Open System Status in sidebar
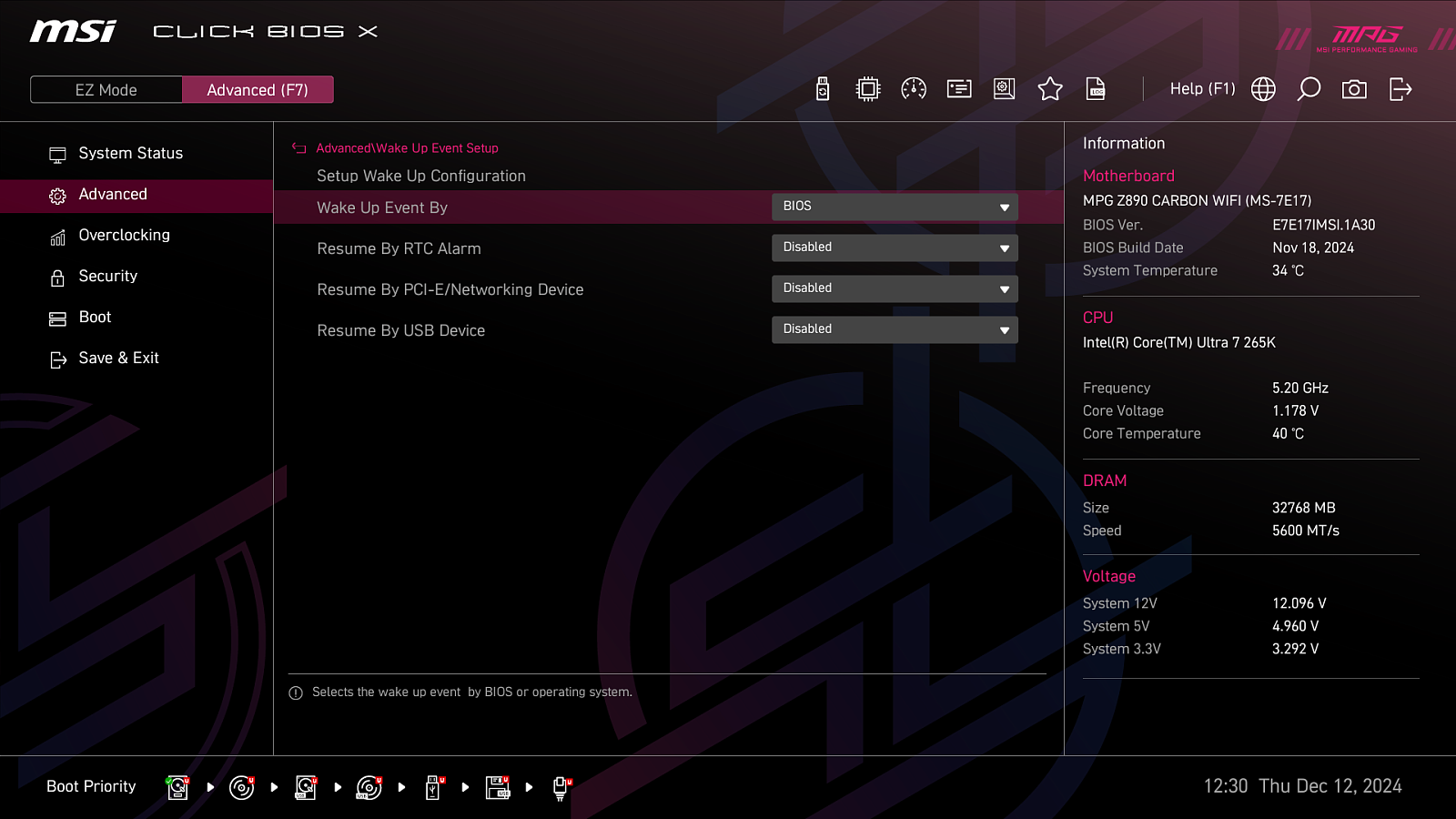Image resolution: width=1456 pixels, height=819 pixels. coord(136,154)
